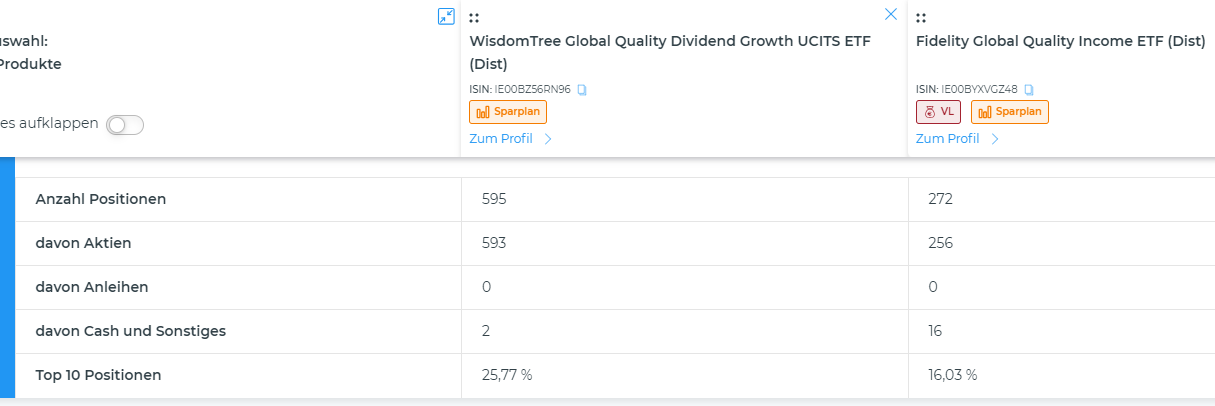This screenshot has width=1215, height=406.
Task: Click the WisdomTree Global Quality Dividend Growth title
Action: (670, 41)
